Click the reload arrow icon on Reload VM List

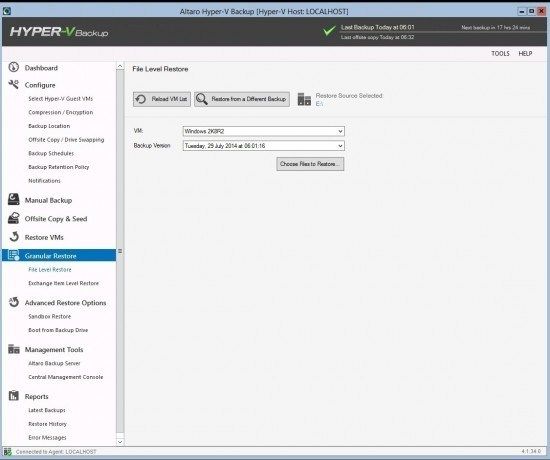(x=141, y=99)
